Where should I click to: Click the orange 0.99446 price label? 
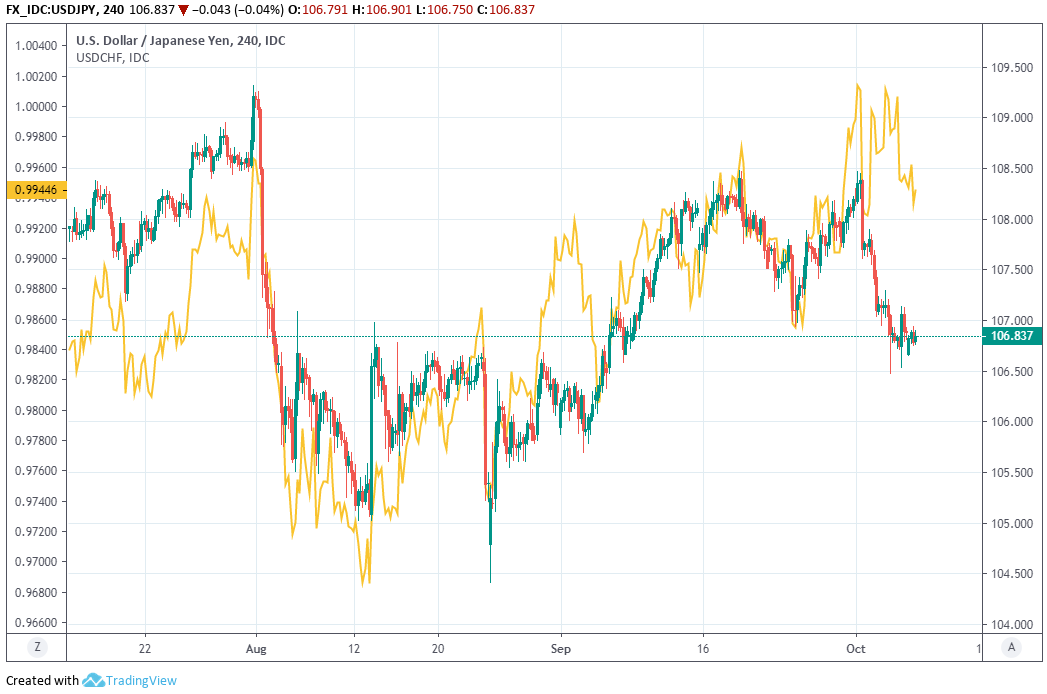coord(36,189)
